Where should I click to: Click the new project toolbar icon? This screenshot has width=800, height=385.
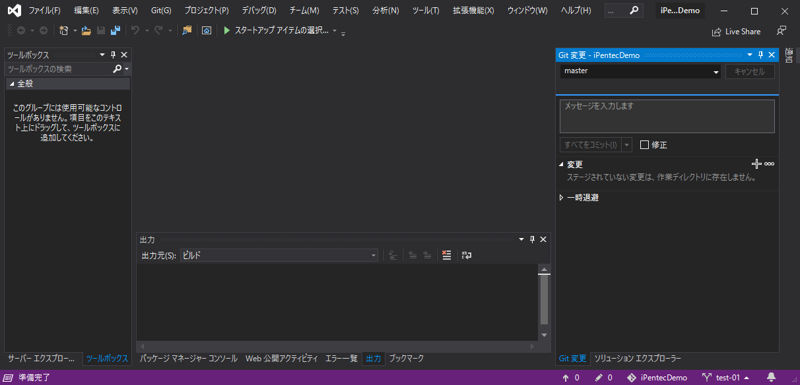click(x=64, y=31)
